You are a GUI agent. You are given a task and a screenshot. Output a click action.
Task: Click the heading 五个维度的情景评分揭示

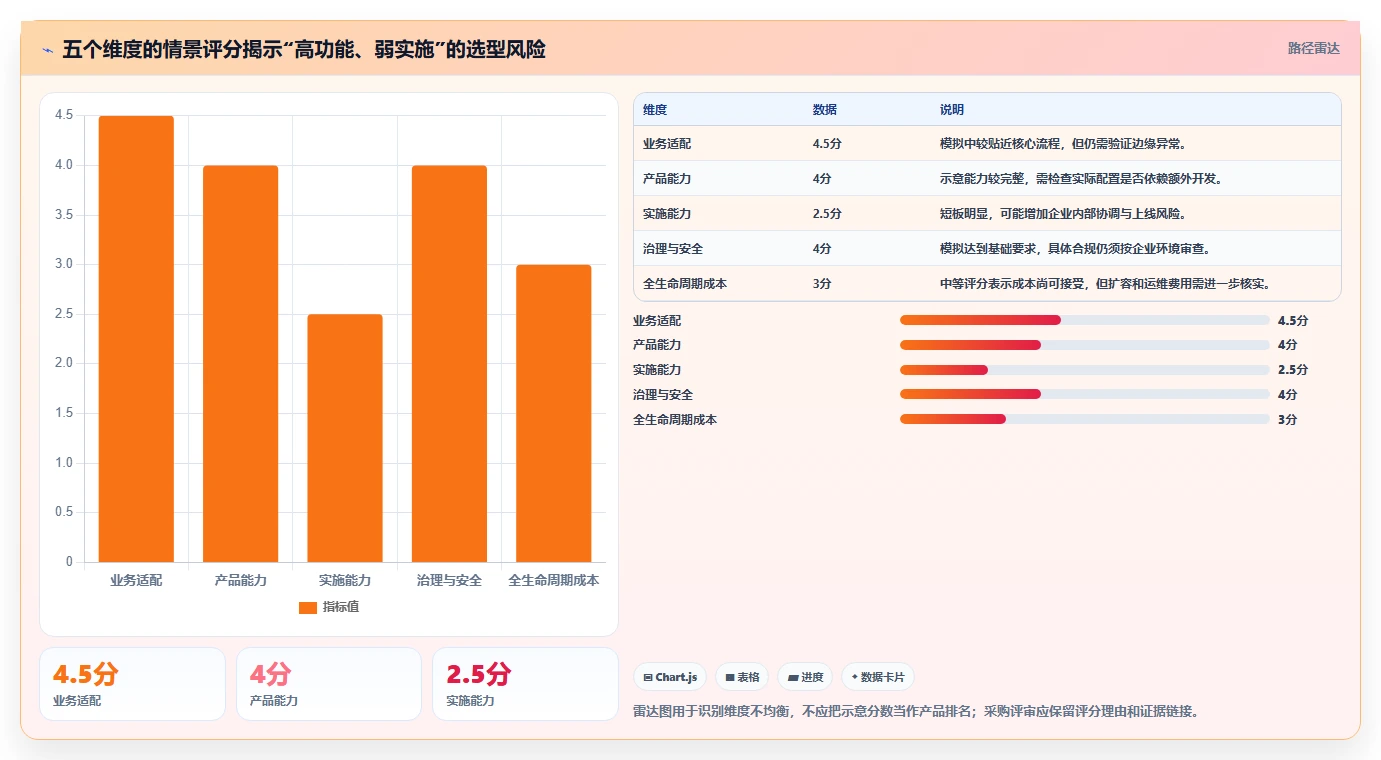point(304,49)
